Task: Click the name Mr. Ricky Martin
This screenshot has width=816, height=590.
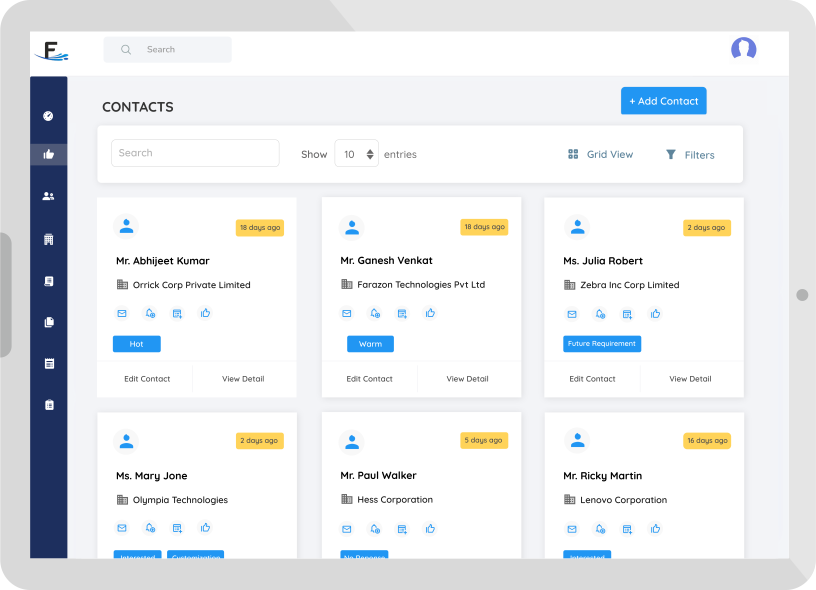Action: coord(603,476)
